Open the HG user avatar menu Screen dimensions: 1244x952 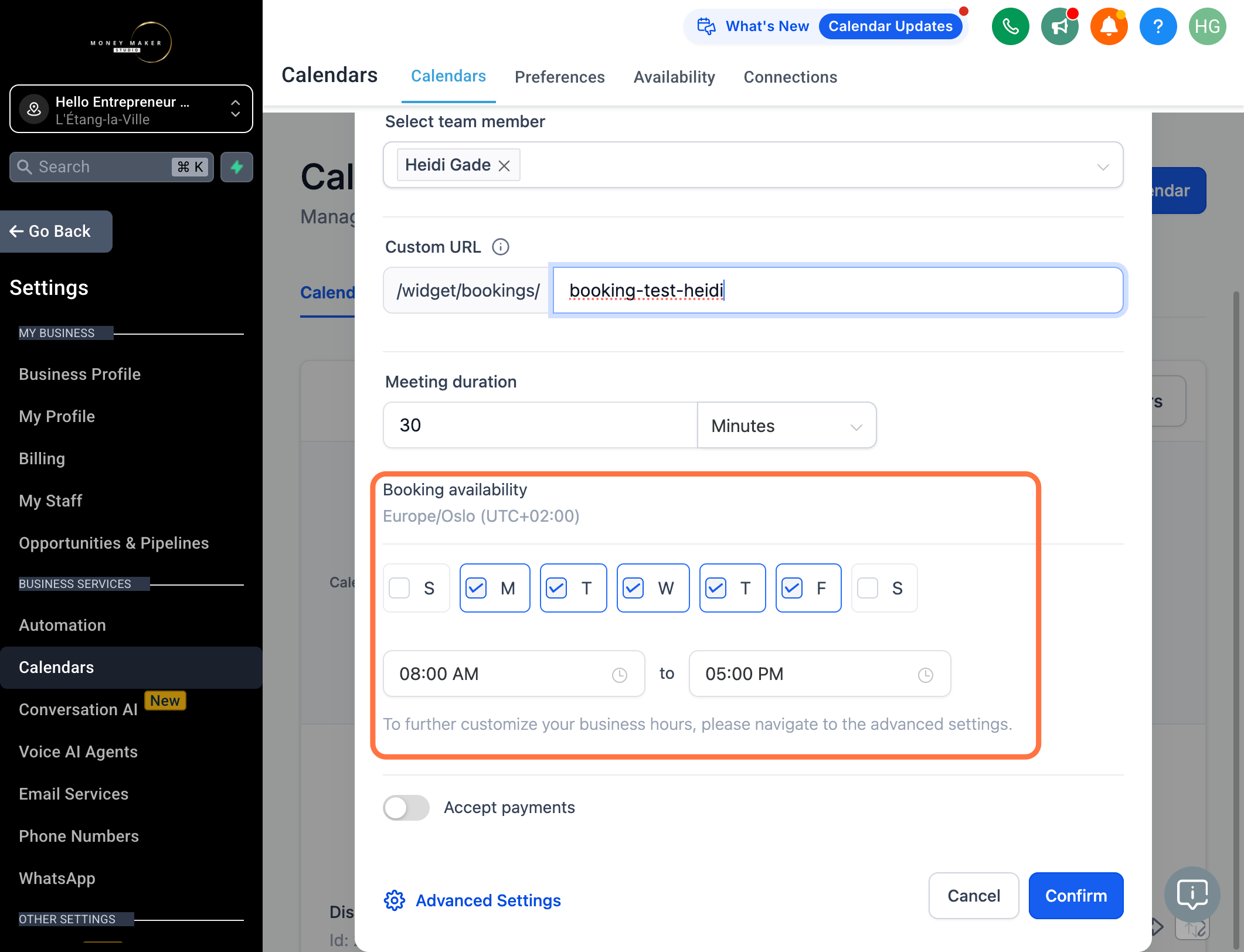point(1207,26)
